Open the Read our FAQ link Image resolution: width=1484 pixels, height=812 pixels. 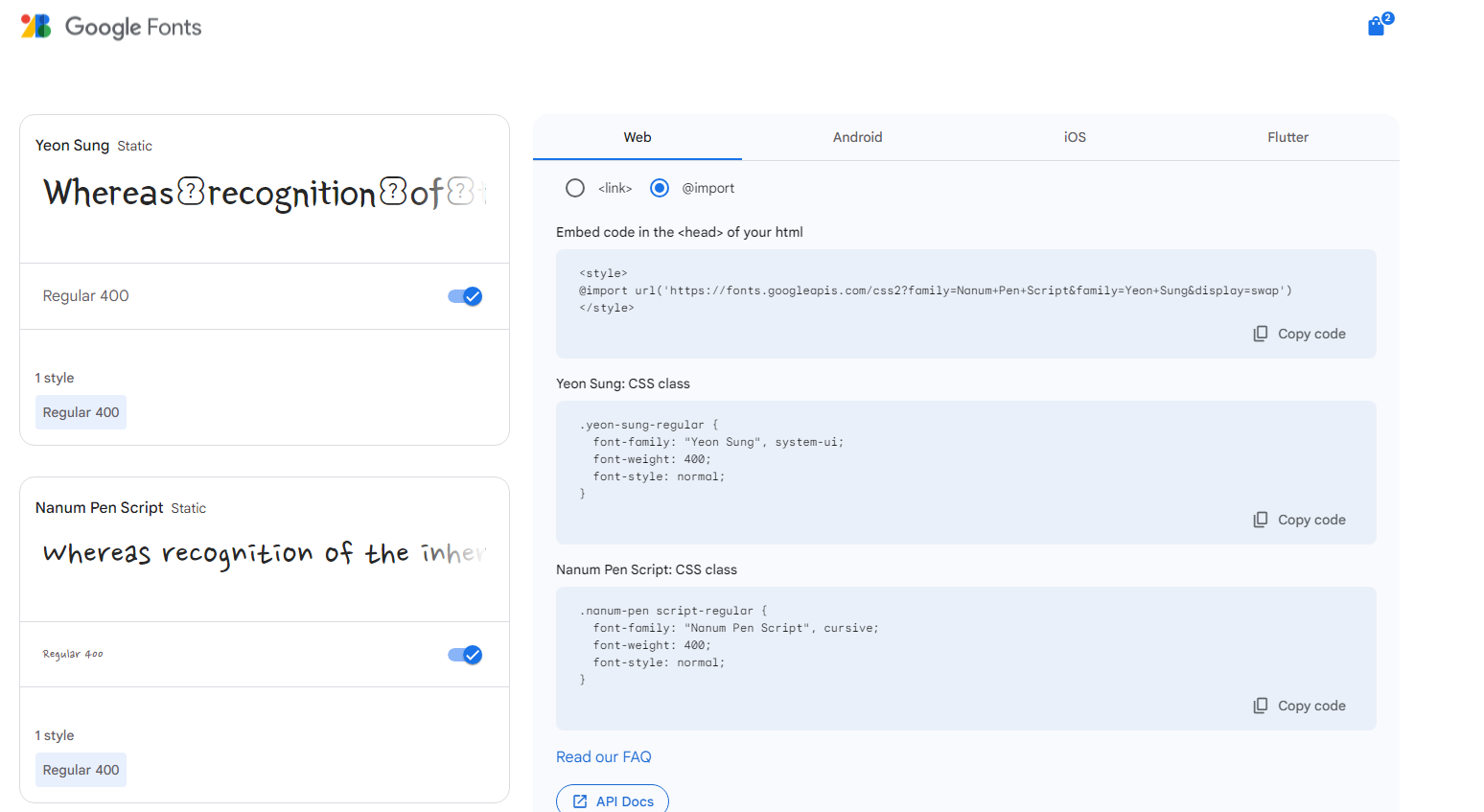pyautogui.click(x=604, y=756)
